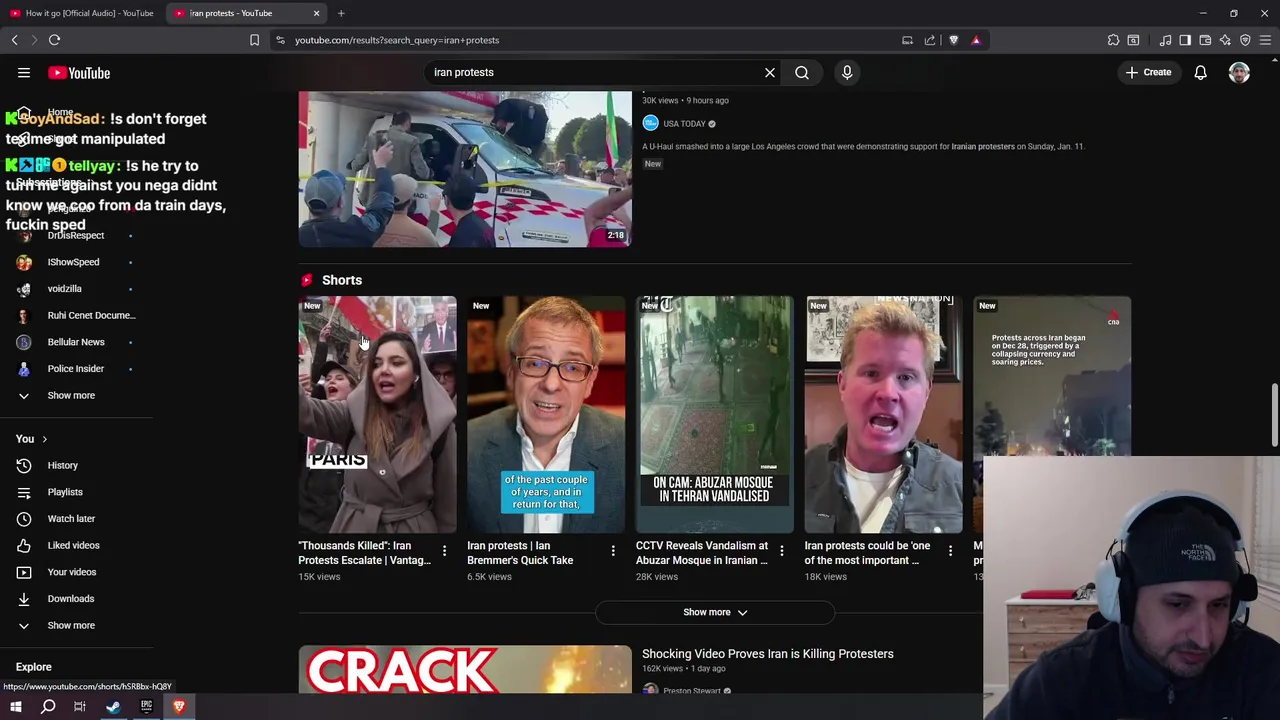
Task: Open Police Insider subscription channel
Action: tap(76, 369)
